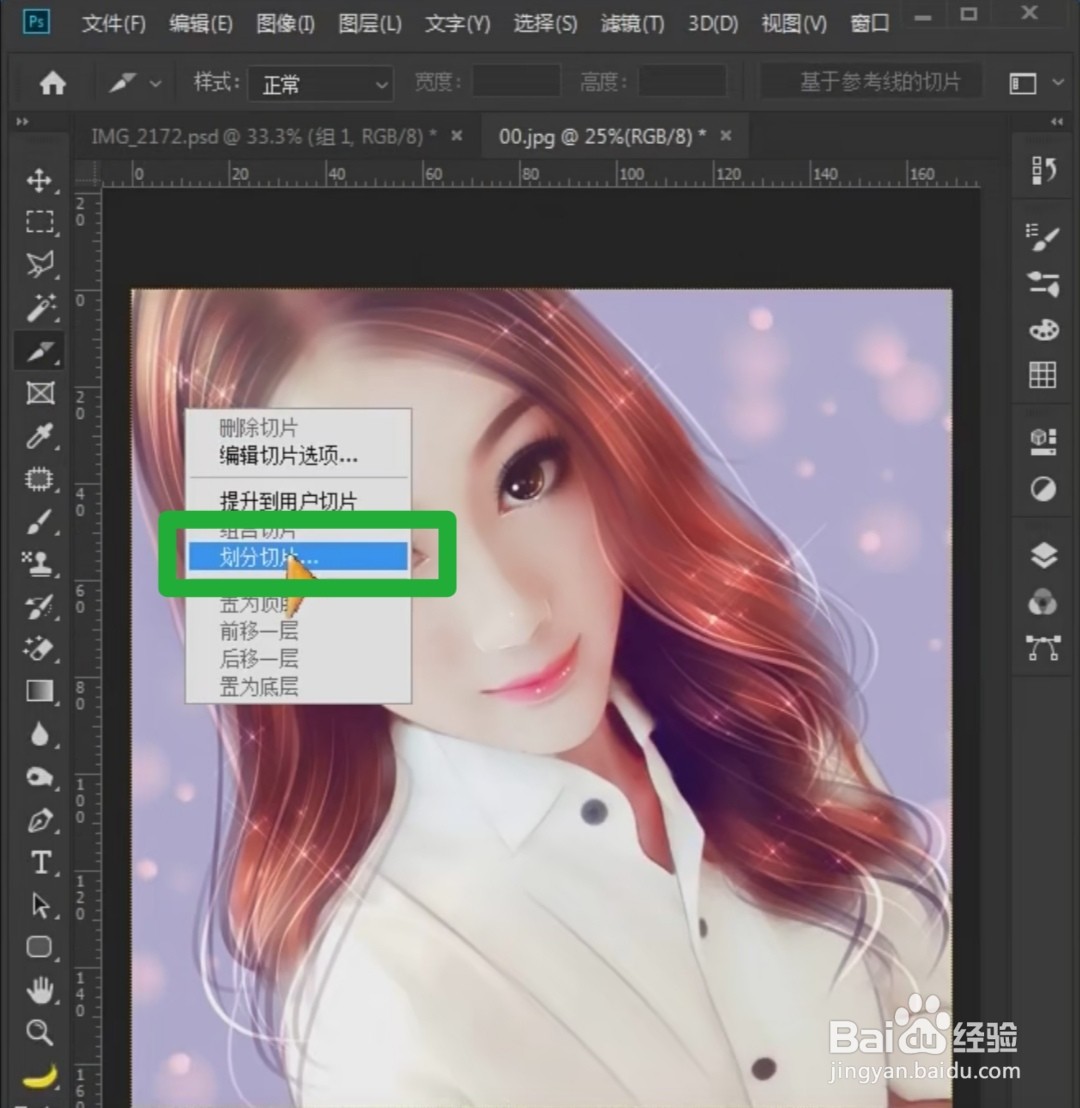Screen dimensions: 1080x1108
Task: Open the slice tool preset picker
Action: 134,83
